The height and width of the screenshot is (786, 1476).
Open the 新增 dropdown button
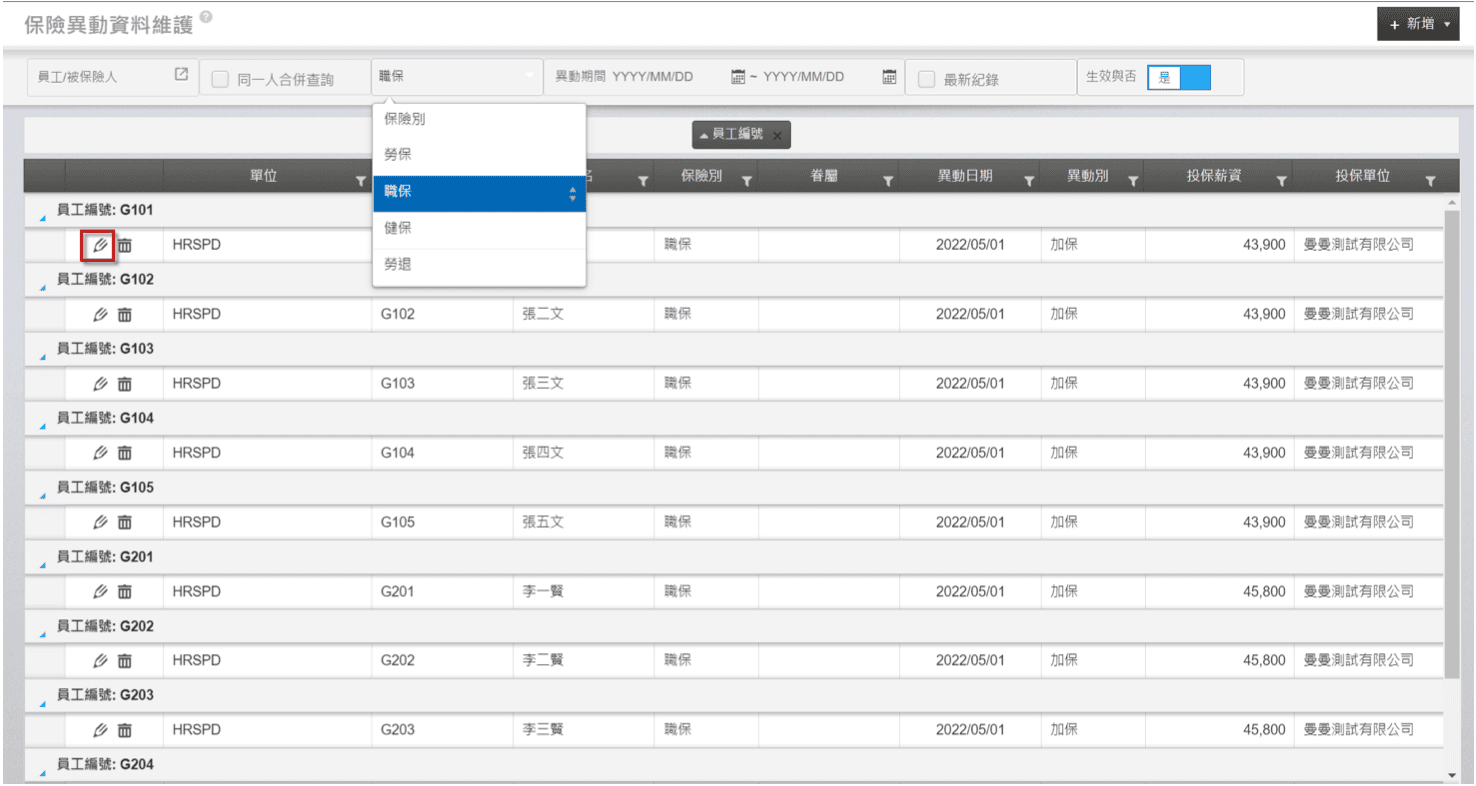pyautogui.click(x=1417, y=24)
